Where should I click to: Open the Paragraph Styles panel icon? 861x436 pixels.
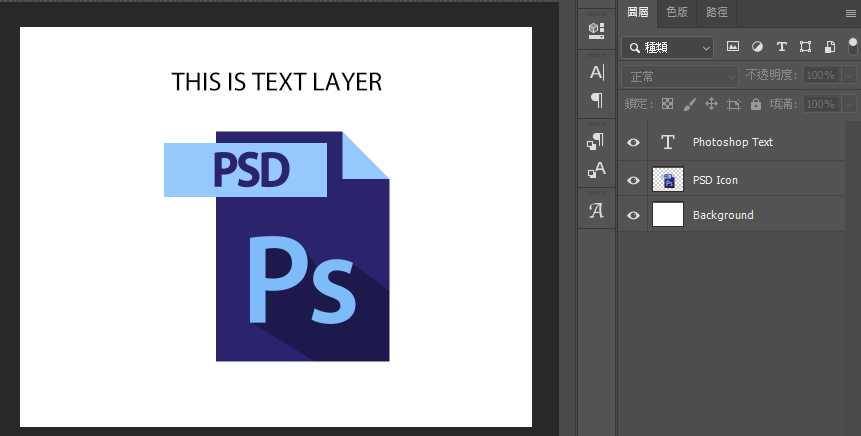tap(596, 141)
